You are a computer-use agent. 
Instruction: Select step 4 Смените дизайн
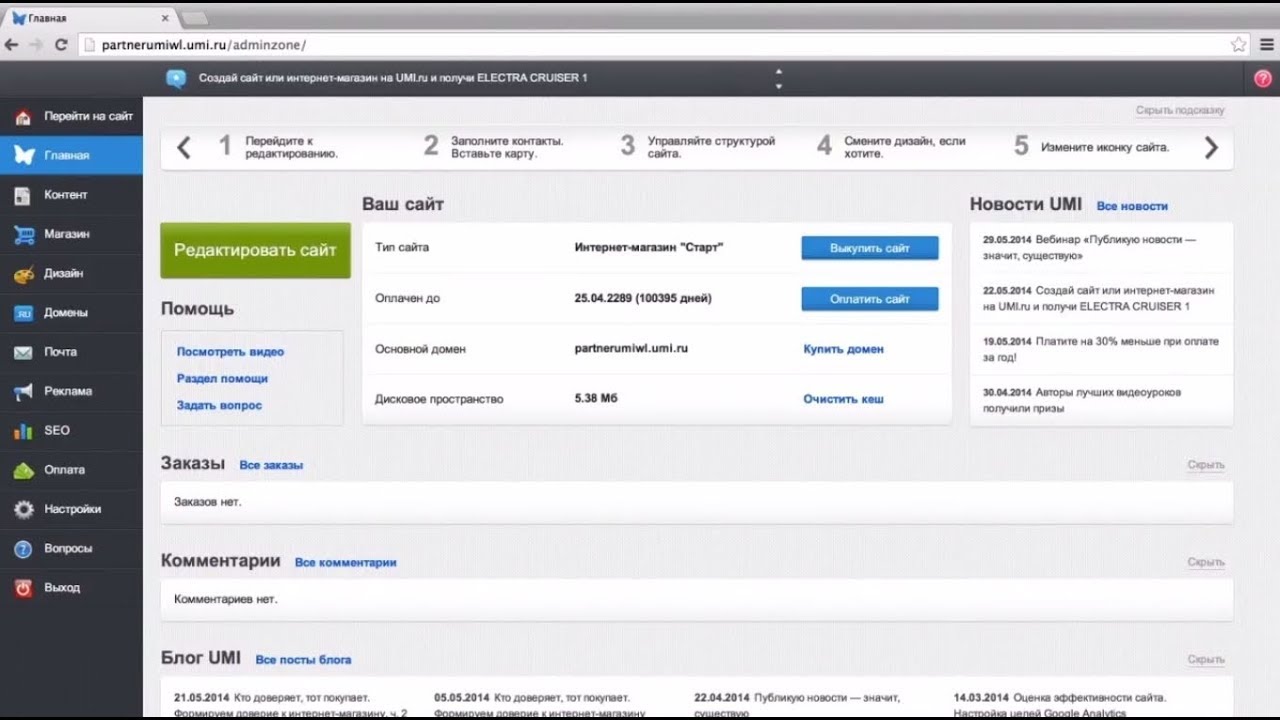(892, 147)
